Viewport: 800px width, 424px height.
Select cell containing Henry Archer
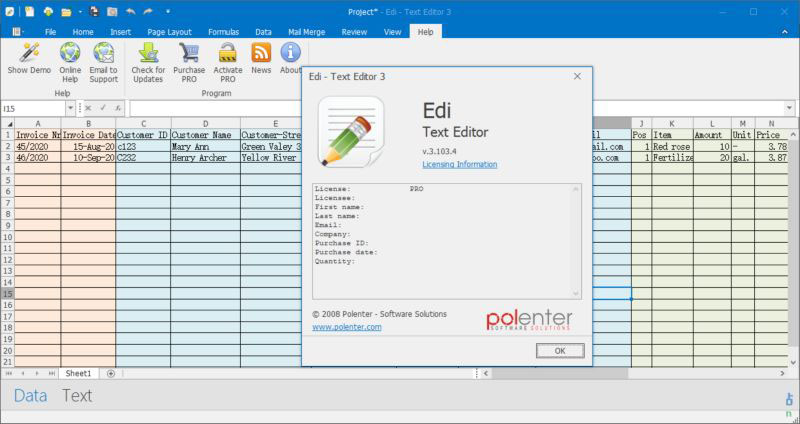206,158
